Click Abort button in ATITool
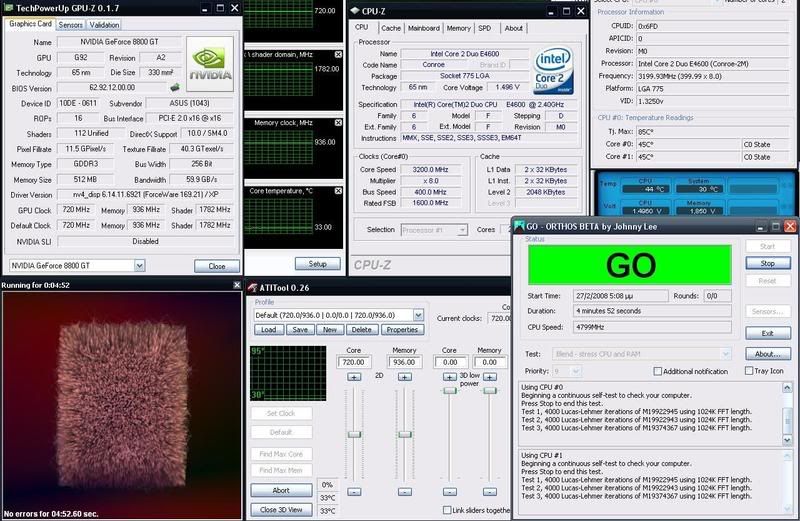The height and width of the screenshot is (521, 800). click(x=281, y=490)
